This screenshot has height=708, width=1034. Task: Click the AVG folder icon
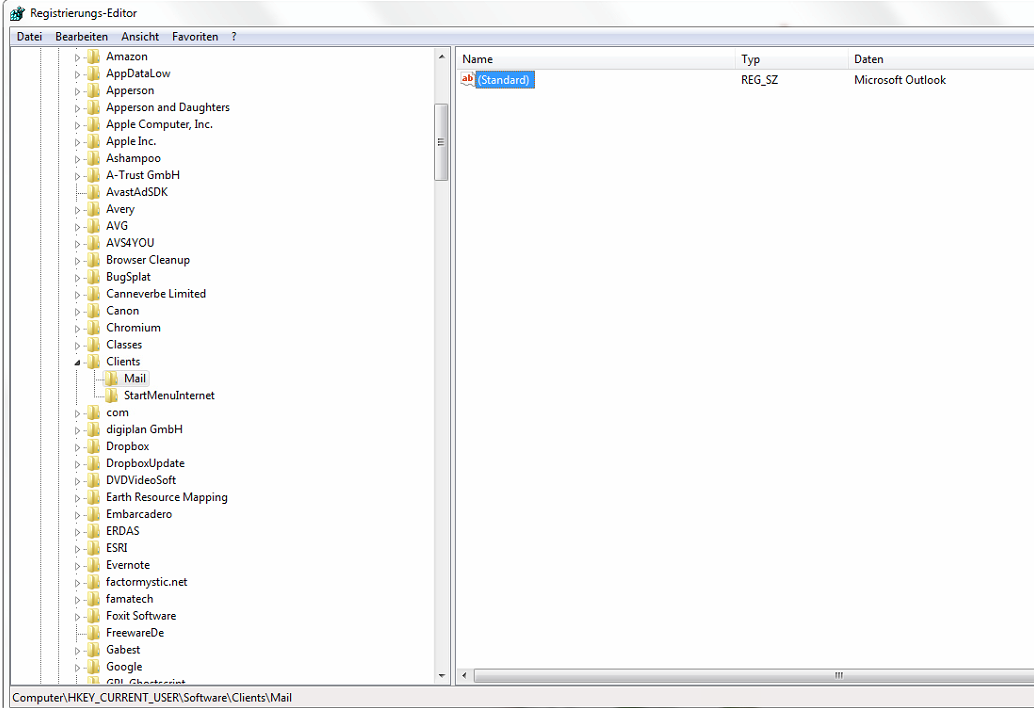[94, 226]
